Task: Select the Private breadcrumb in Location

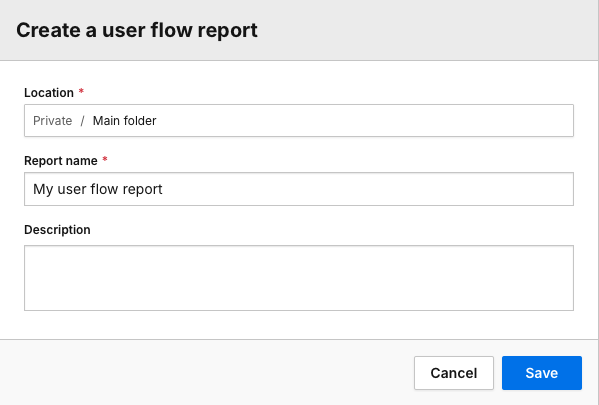Action: point(52,121)
